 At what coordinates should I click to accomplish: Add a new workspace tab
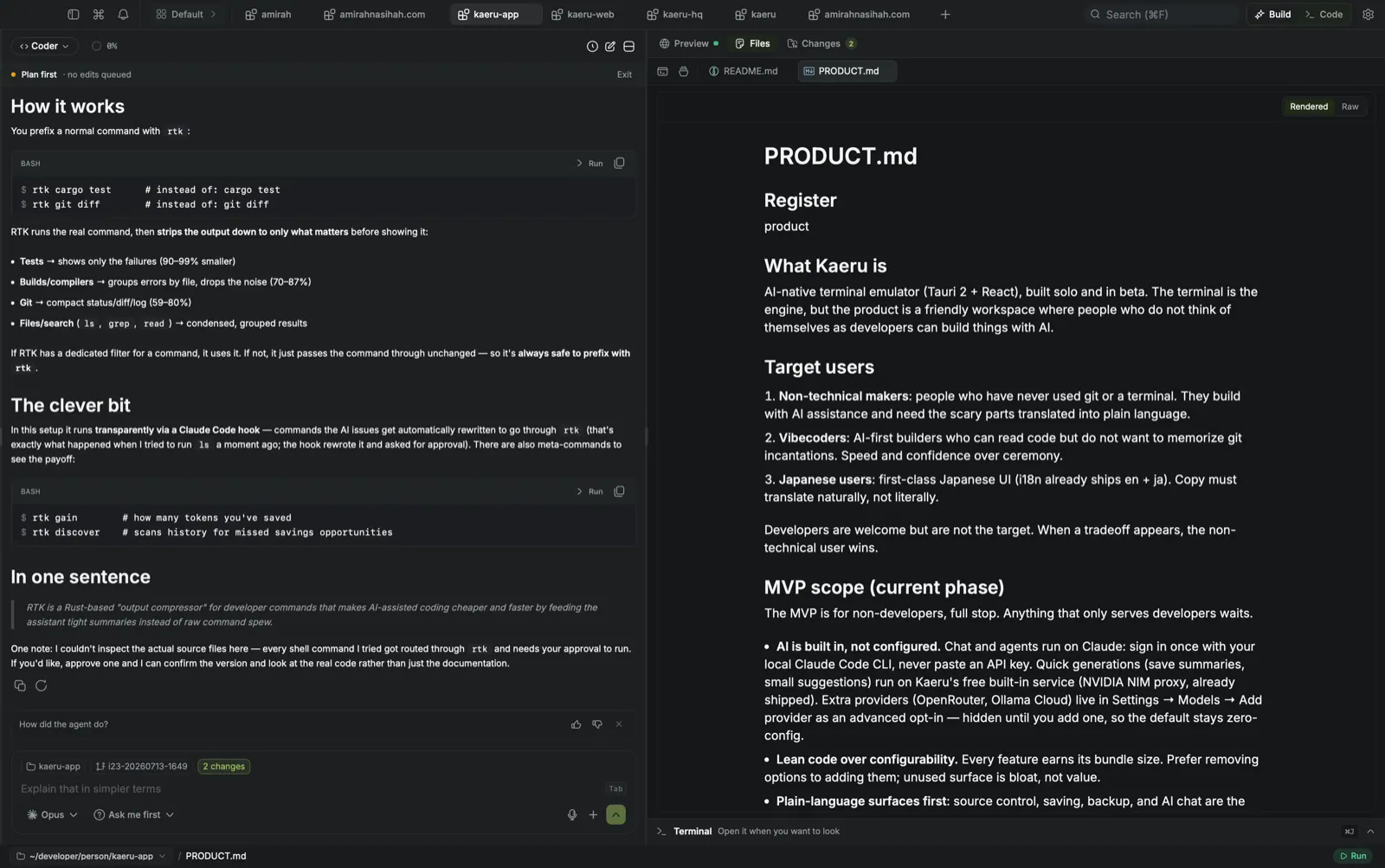pos(945,15)
